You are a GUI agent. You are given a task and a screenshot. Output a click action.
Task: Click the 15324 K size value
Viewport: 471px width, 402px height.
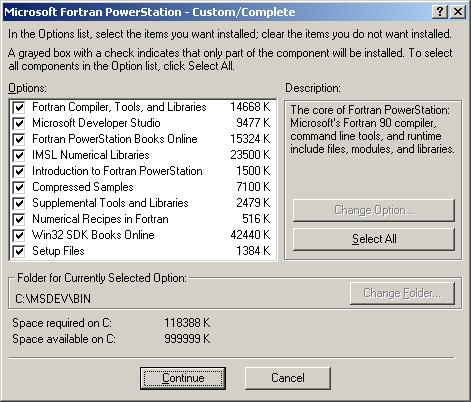point(250,139)
